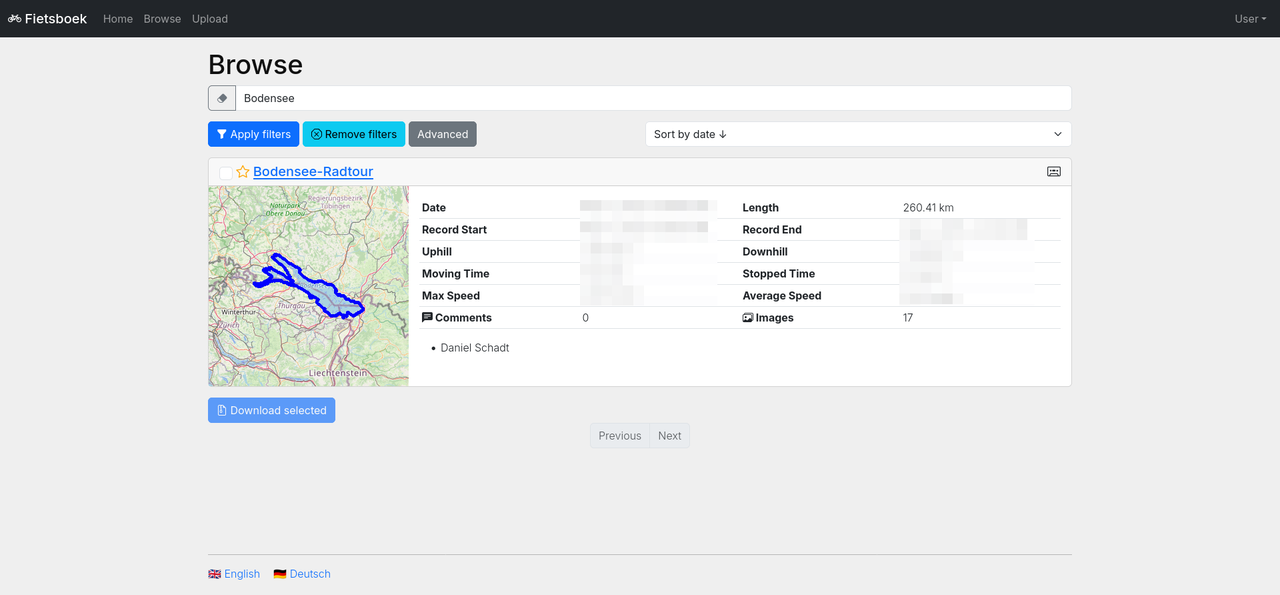Expand the Sort by date dropdown

tap(858, 134)
